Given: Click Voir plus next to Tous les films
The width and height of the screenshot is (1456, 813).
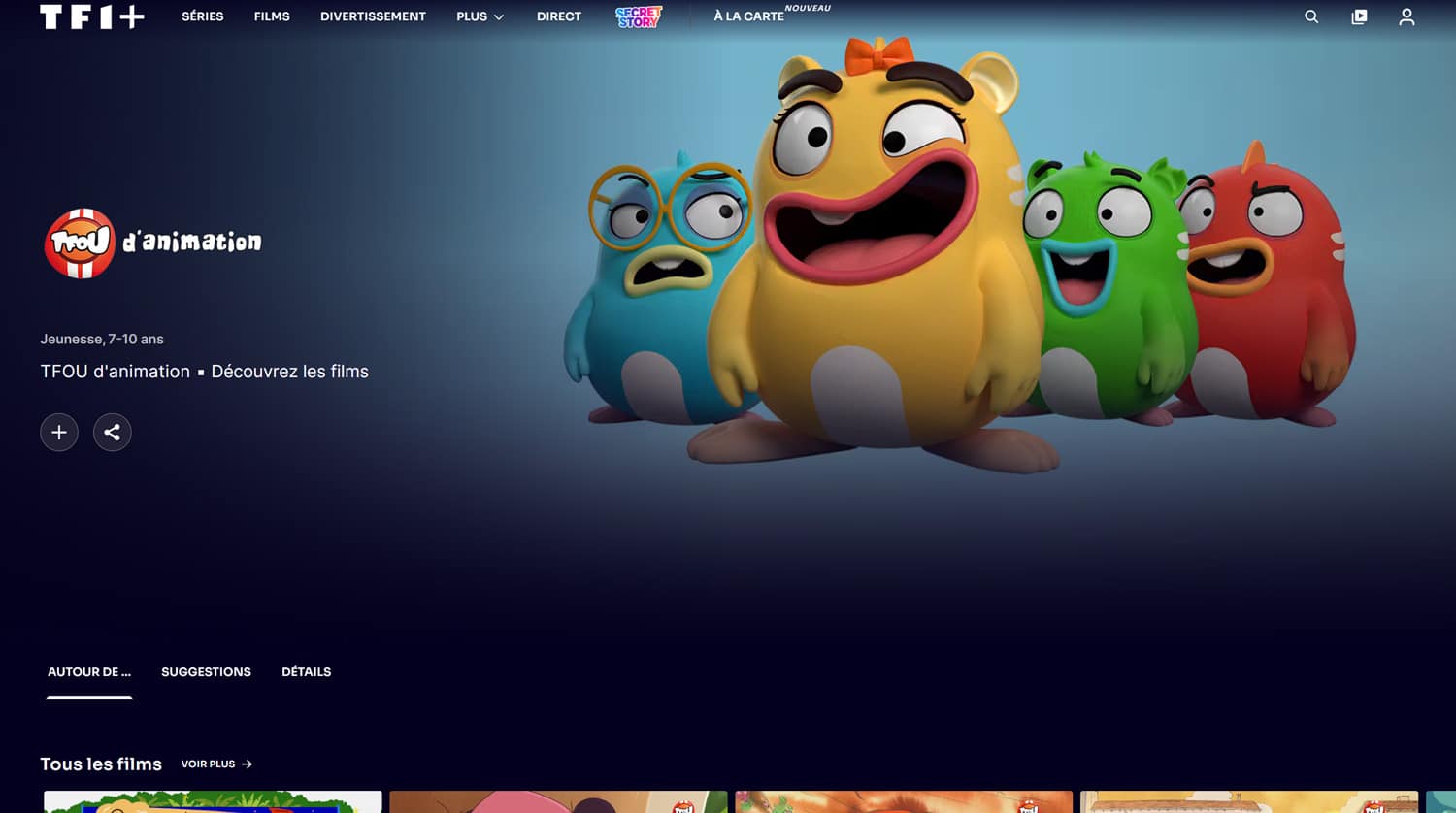Looking at the screenshot, I should 216,764.
